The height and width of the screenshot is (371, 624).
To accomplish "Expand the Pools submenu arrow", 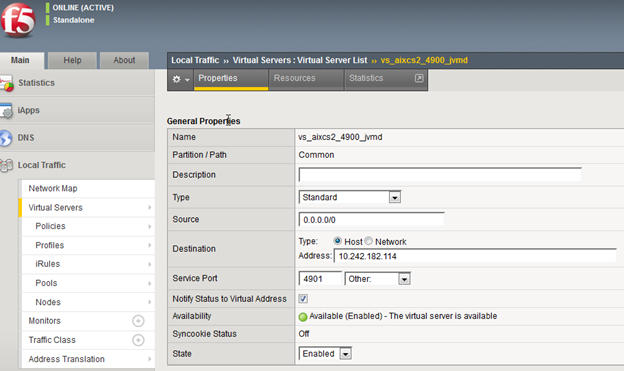I will point(150,283).
